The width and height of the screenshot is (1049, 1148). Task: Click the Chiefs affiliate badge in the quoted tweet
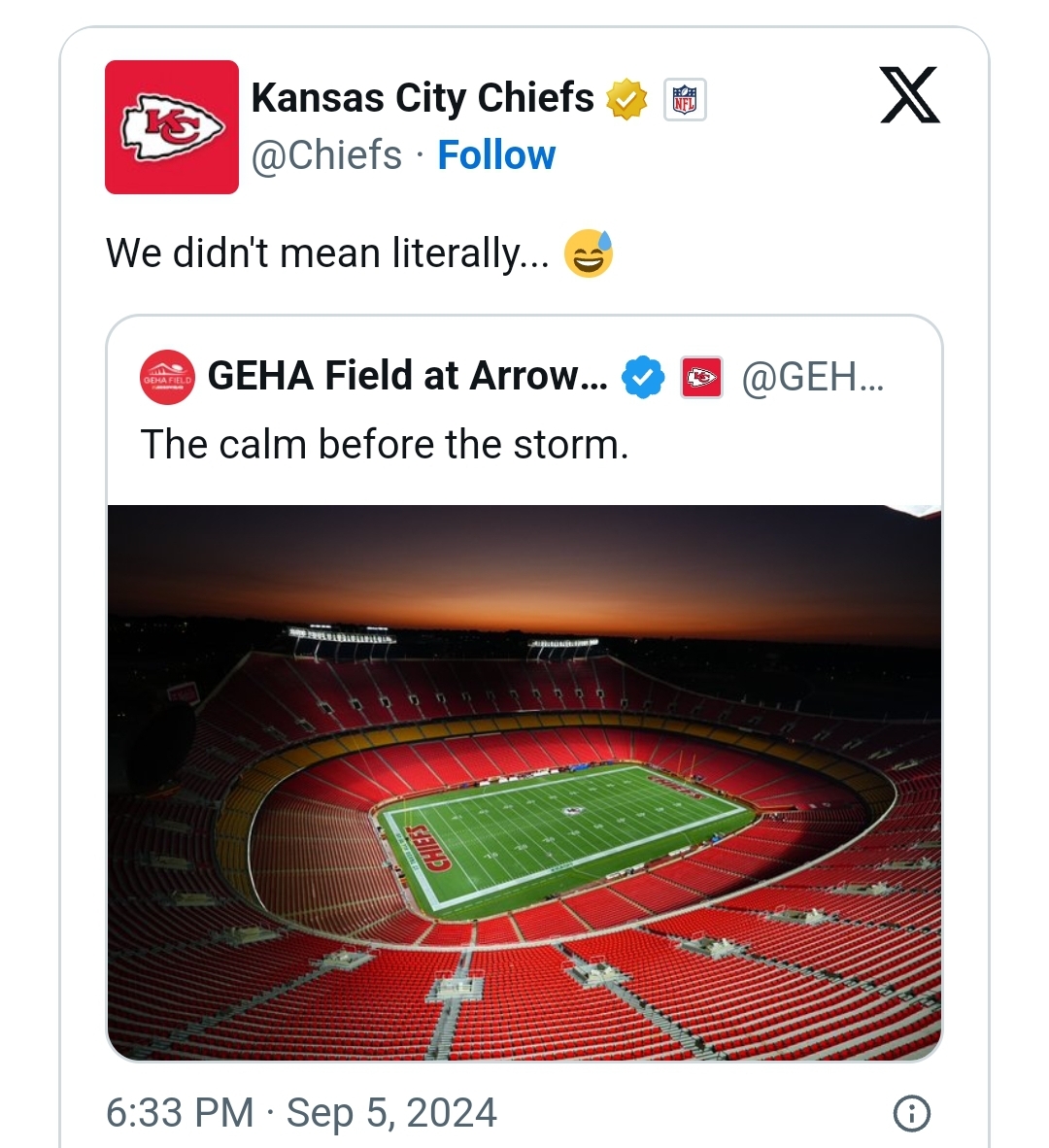tap(701, 377)
